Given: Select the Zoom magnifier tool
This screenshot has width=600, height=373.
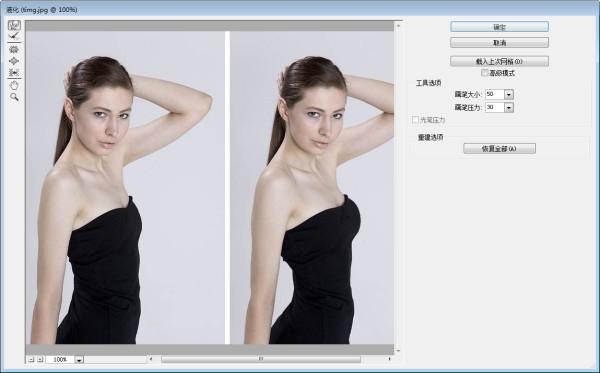Looking at the screenshot, I should pos(14,97).
